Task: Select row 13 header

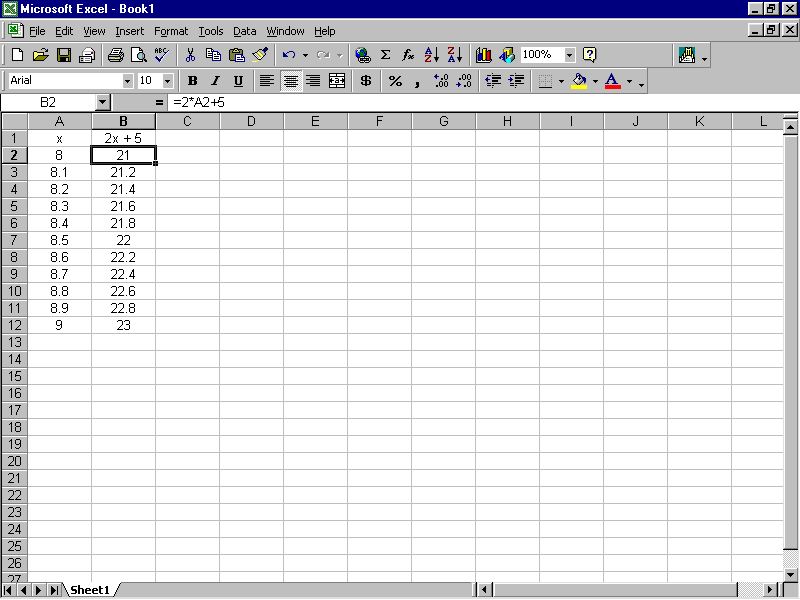Action: pyautogui.click(x=14, y=342)
